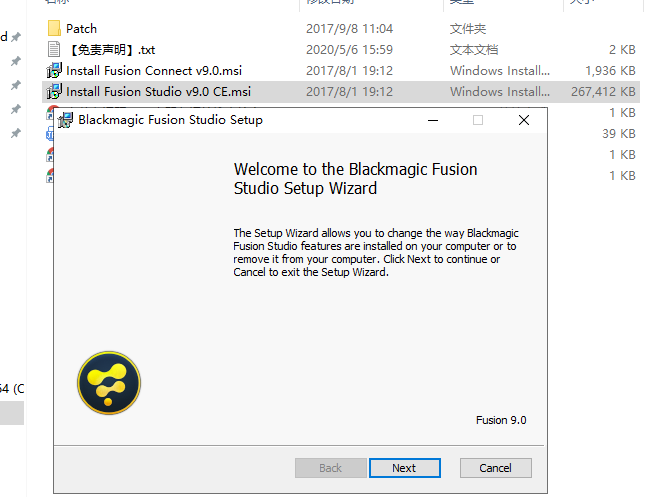Click the setup title bar installer icon
The width and height of the screenshot is (668, 497).
(x=65, y=120)
